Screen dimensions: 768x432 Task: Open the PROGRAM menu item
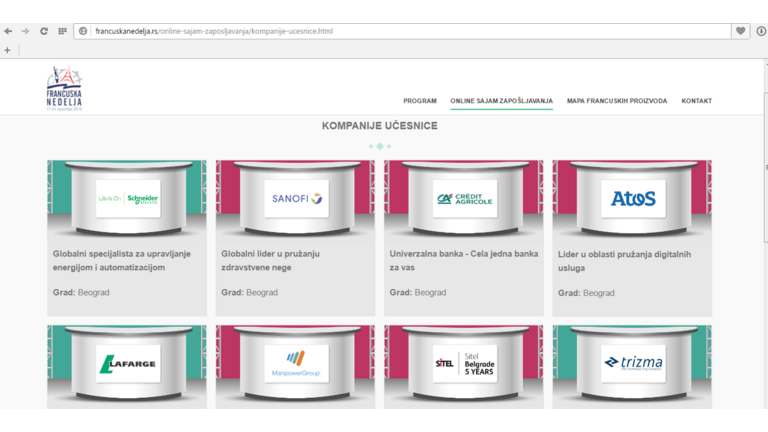(x=419, y=101)
